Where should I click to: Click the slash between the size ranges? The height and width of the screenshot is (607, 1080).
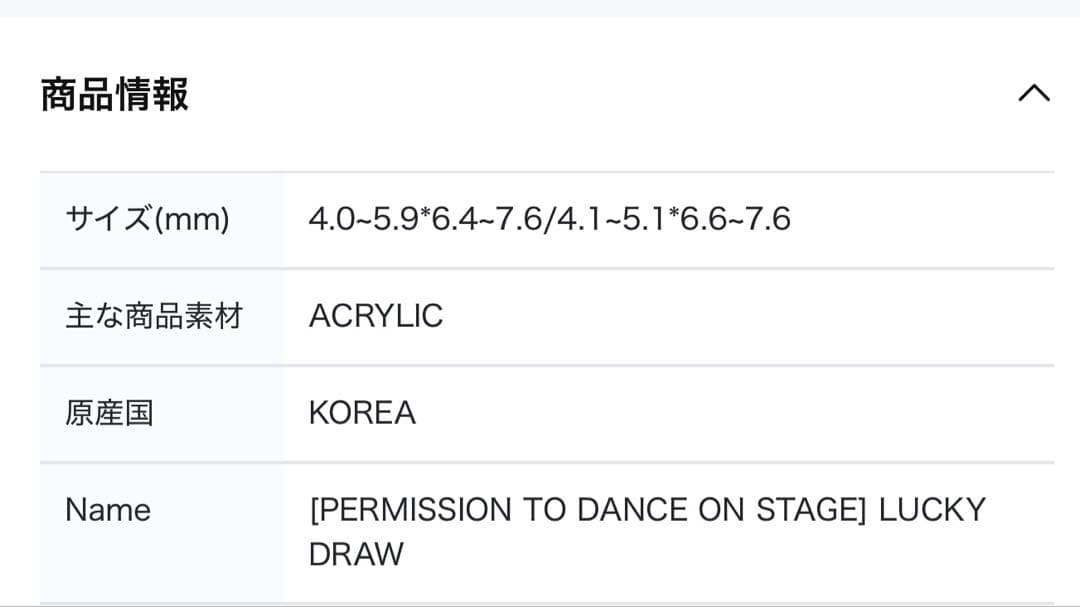(550, 218)
